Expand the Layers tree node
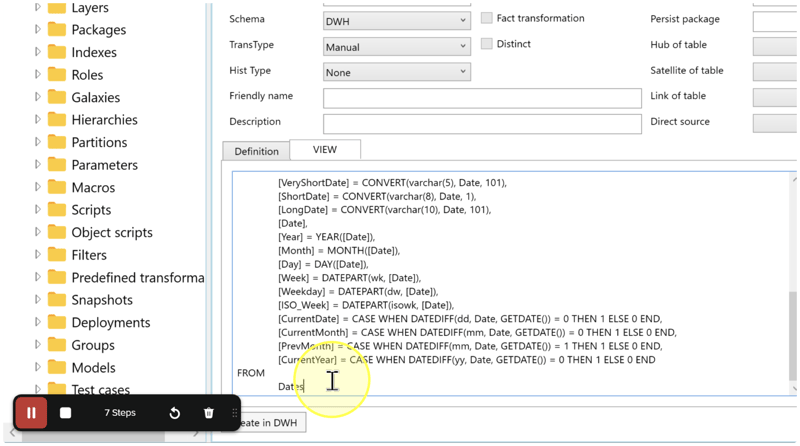The image size is (800, 446). (x=37, y=7)
